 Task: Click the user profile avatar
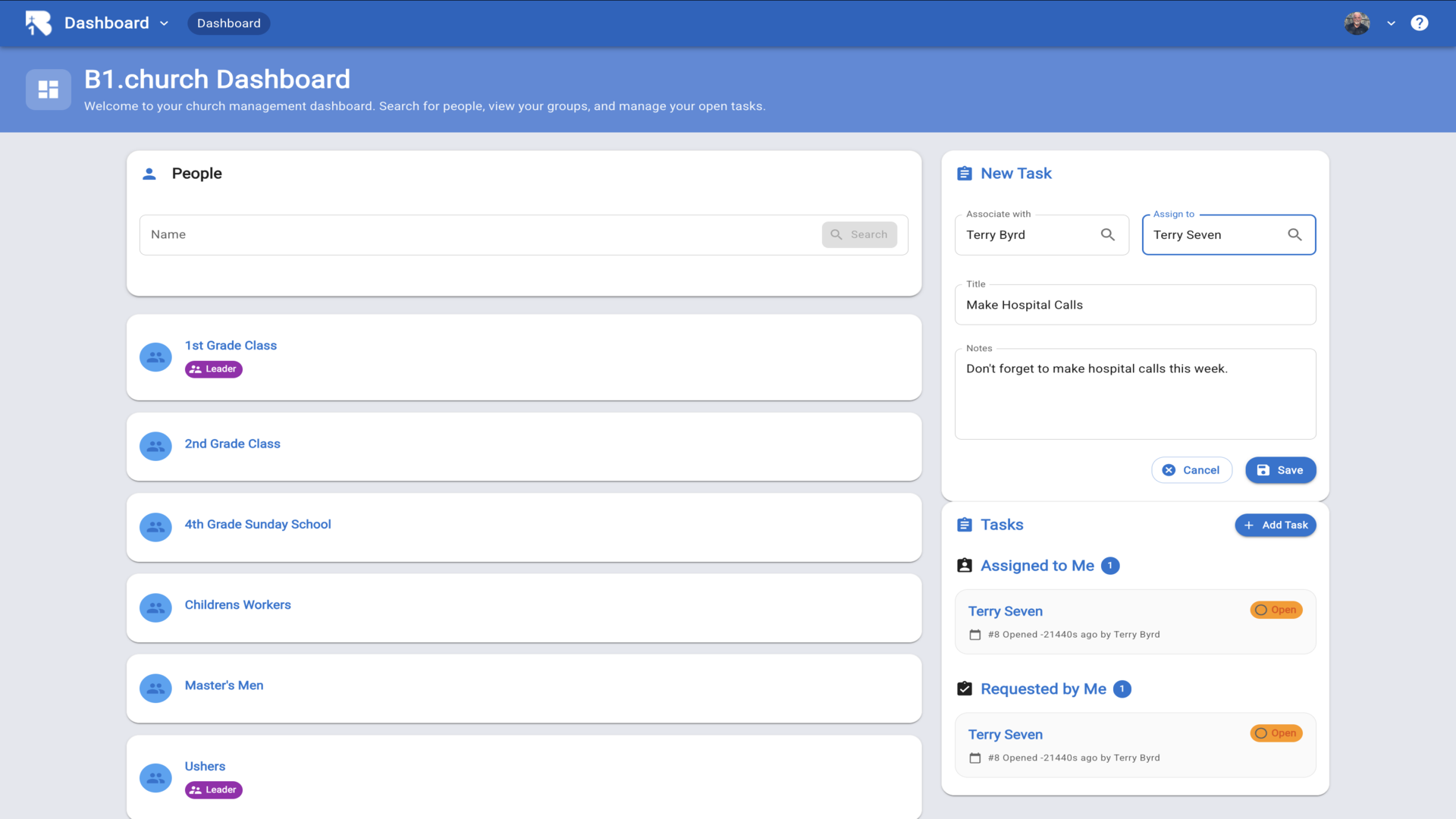coord(1357,23)
